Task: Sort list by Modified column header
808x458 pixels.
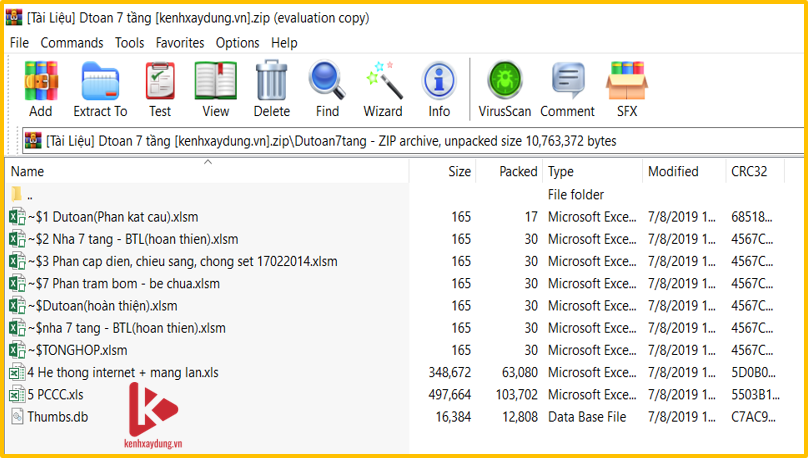Action: [x=673, y=172]
